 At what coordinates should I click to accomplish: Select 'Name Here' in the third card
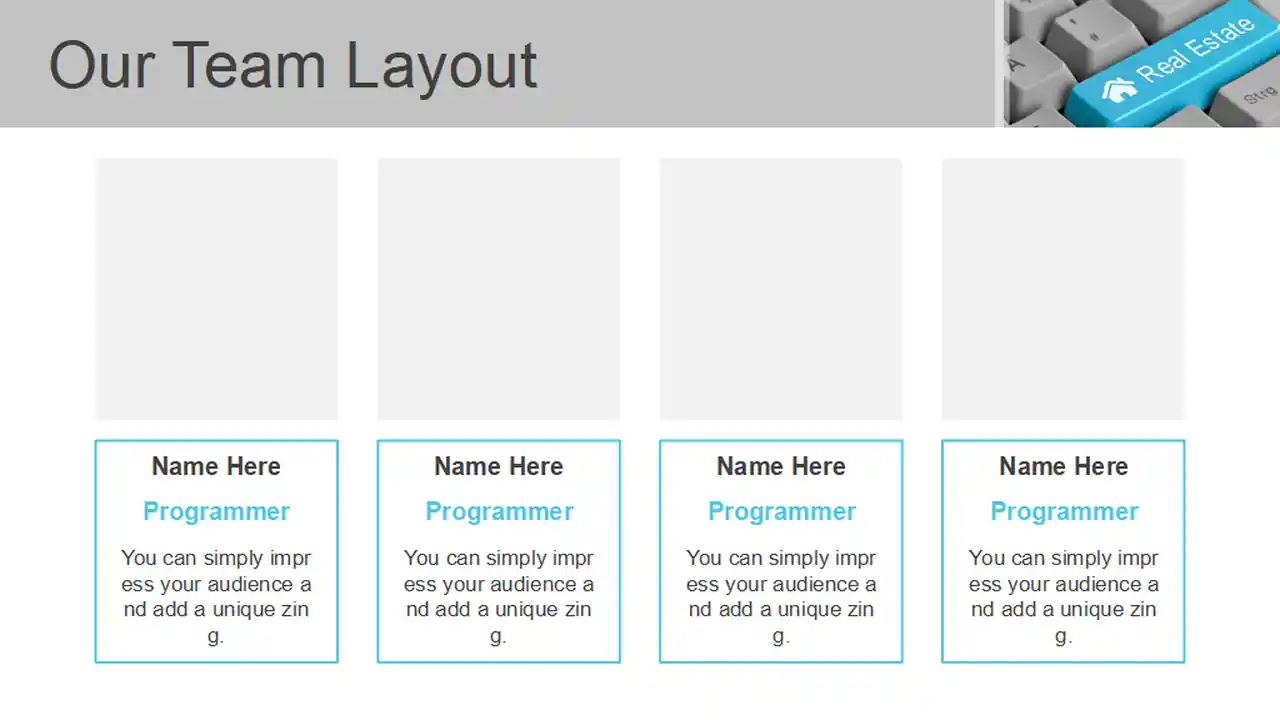(781, 466)
